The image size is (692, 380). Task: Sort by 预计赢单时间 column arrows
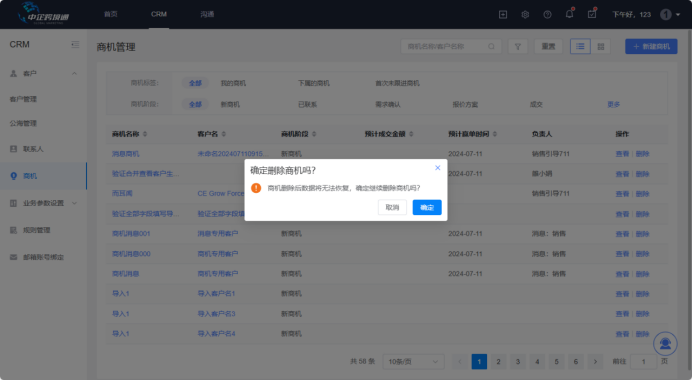tap(495, 134)
